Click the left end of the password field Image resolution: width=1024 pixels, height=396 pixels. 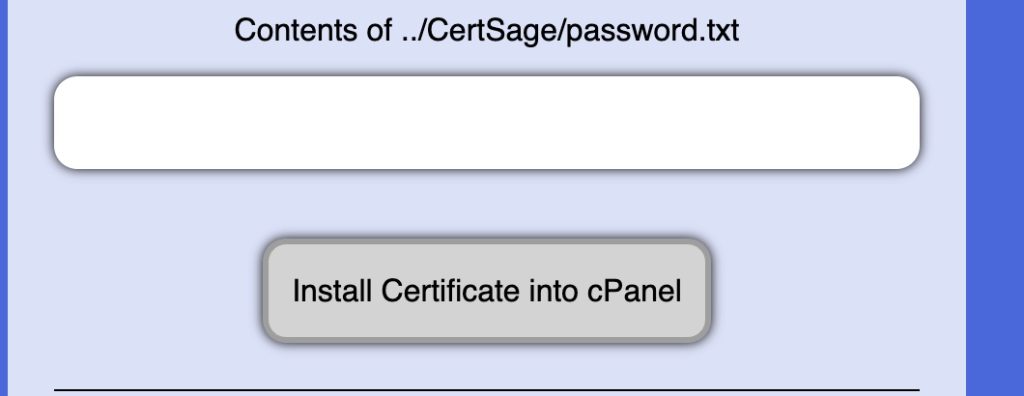point(72,123)
